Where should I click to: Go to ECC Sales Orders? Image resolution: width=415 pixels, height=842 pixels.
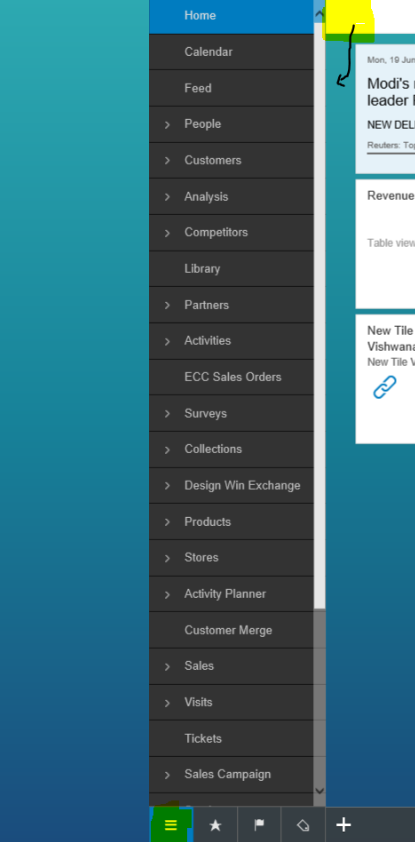tap(231, 377)
